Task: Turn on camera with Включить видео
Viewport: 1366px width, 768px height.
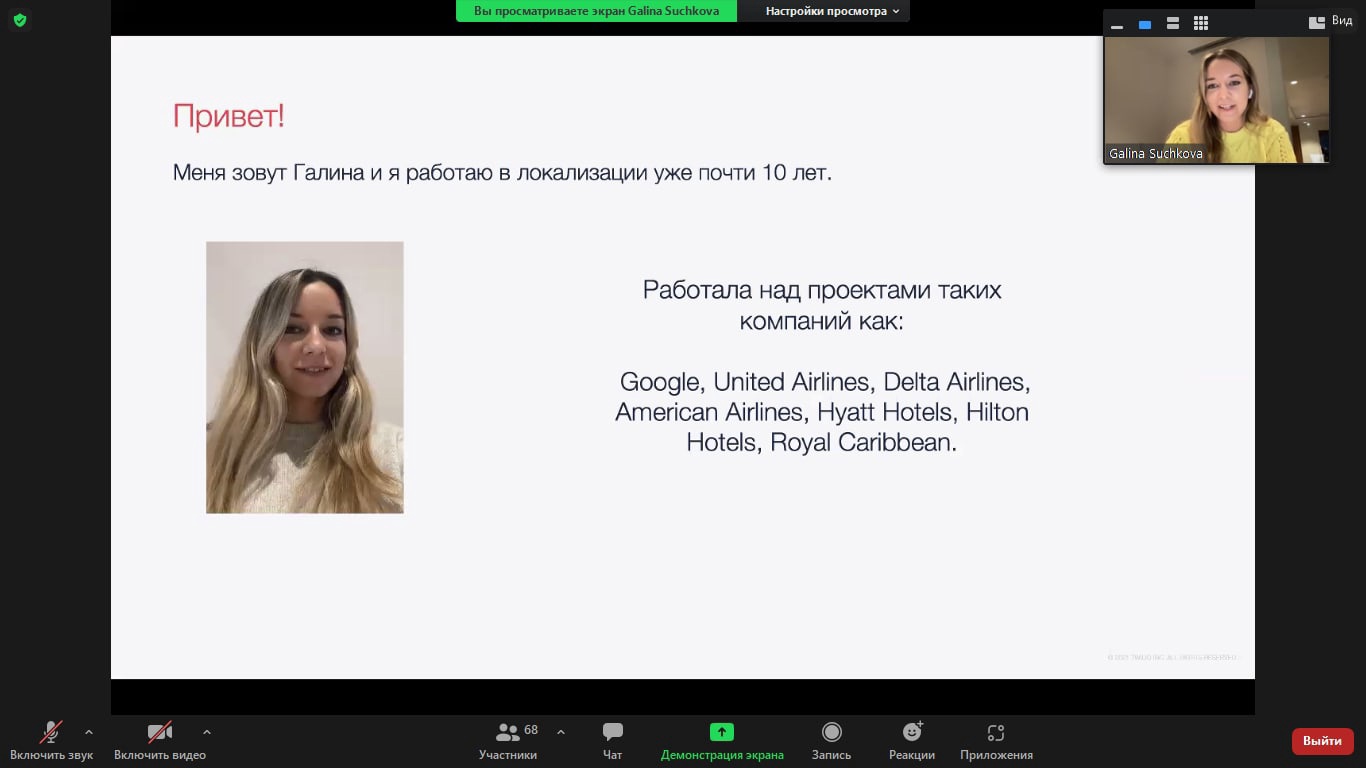Action: coord(160,741)
